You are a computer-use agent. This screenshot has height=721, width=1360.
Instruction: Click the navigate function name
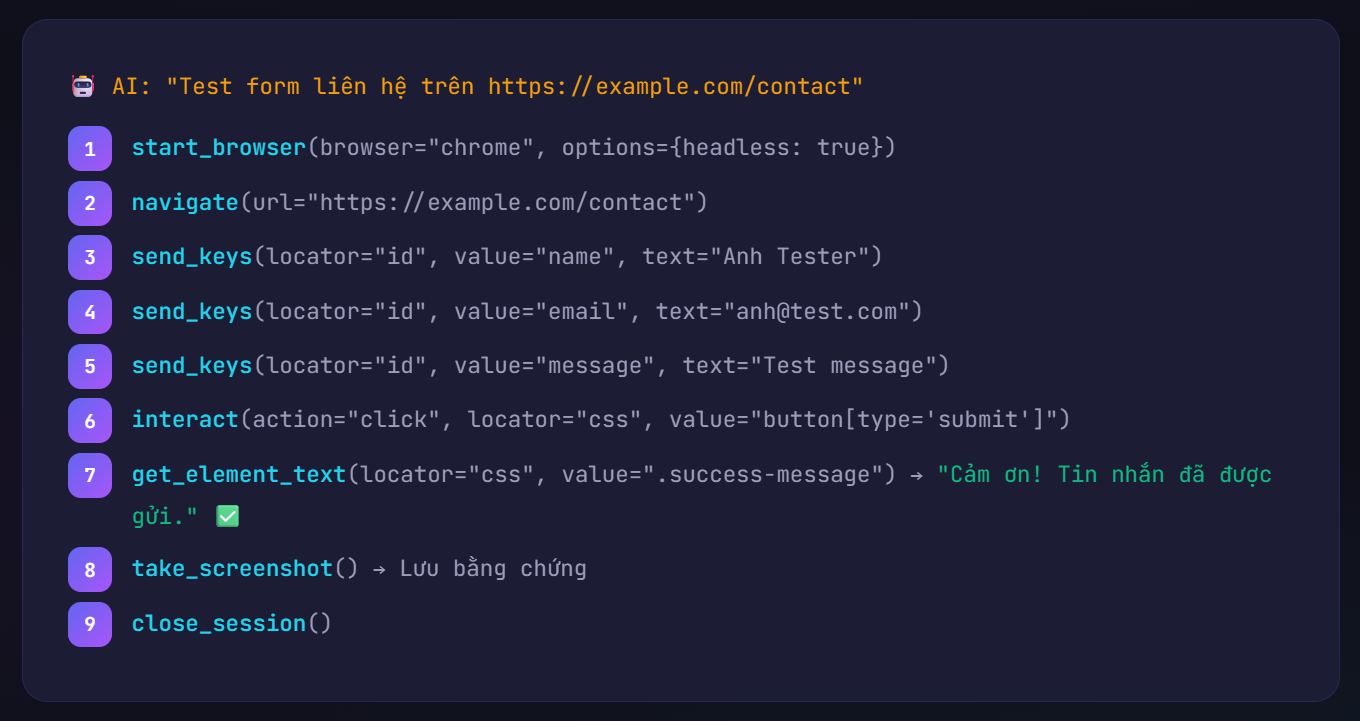click(x=185, y=203)
